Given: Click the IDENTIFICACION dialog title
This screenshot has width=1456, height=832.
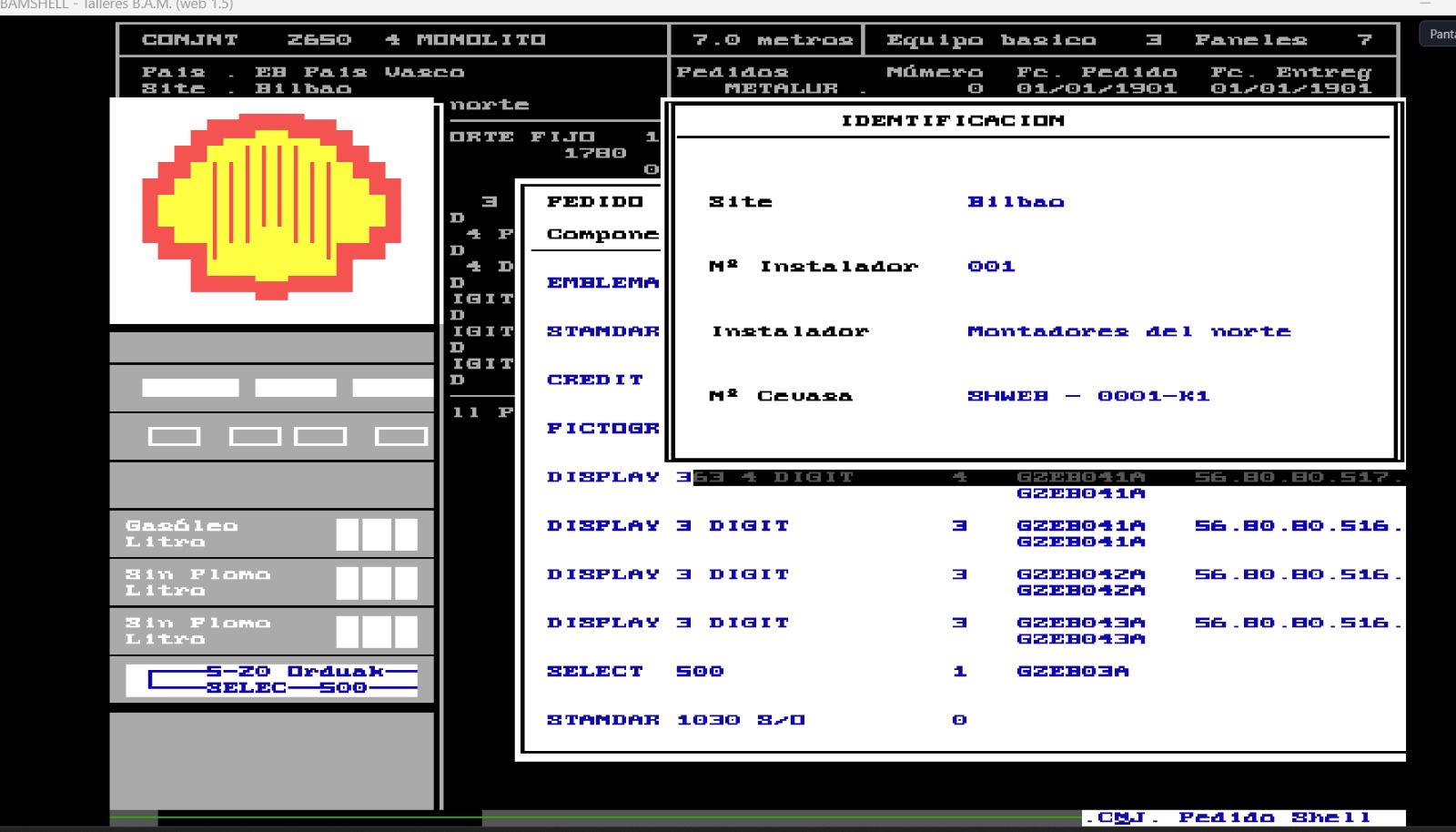Looking at the screenshot, I should click(952, 120).
